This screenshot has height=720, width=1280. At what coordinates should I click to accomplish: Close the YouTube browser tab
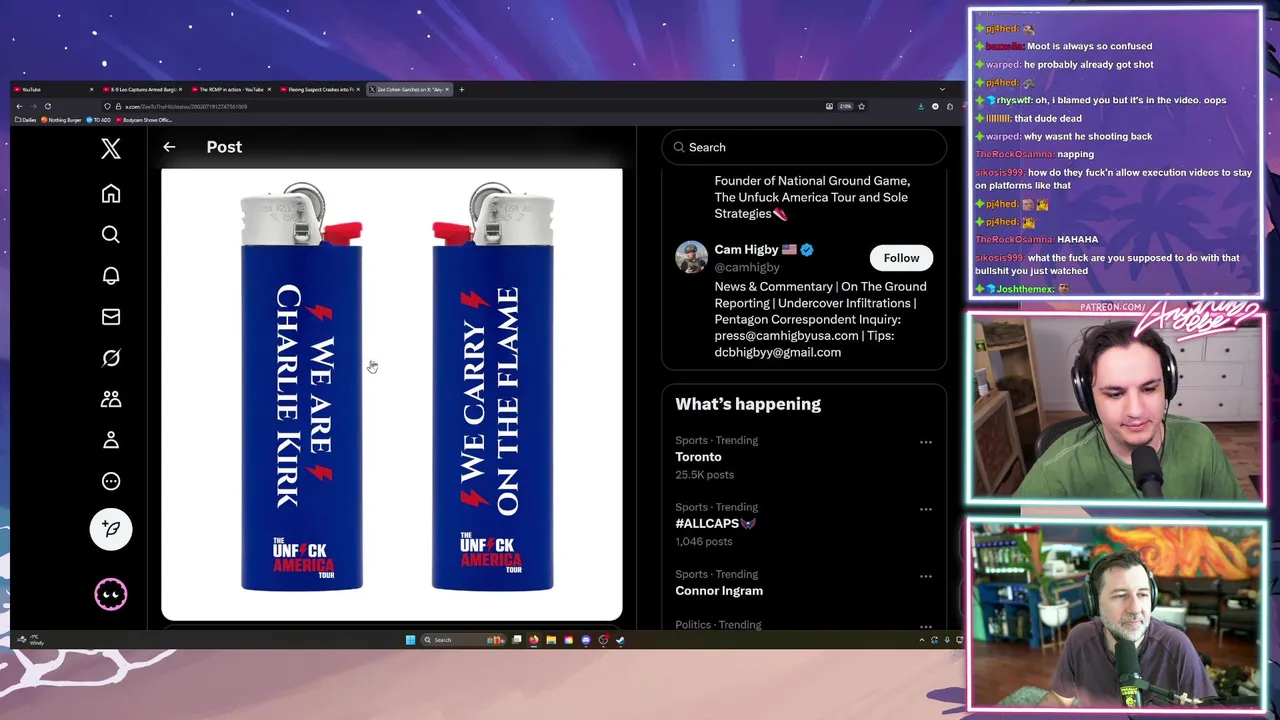tap(91, 89)
